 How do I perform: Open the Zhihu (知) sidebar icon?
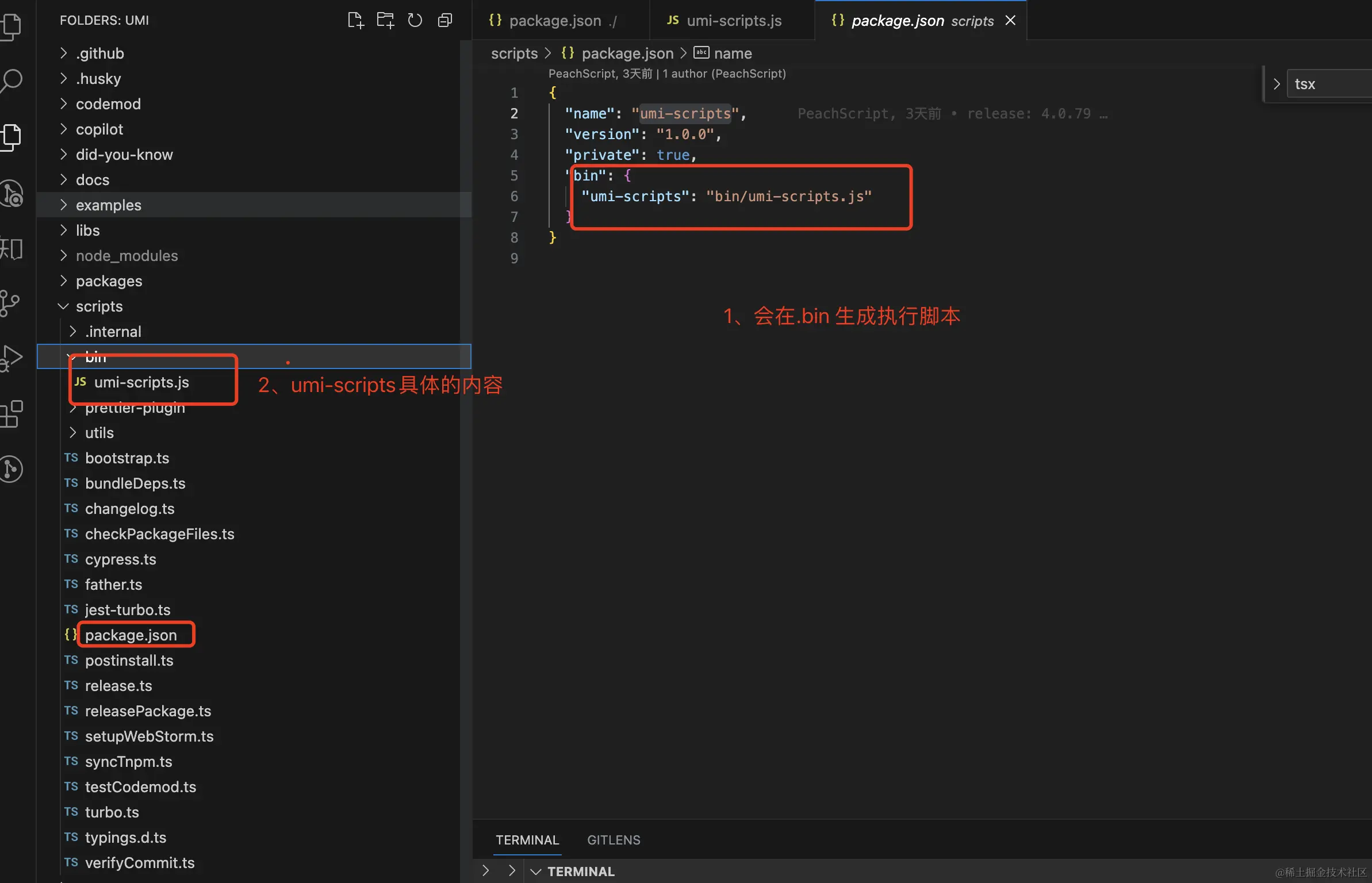[x=12, y=249]
